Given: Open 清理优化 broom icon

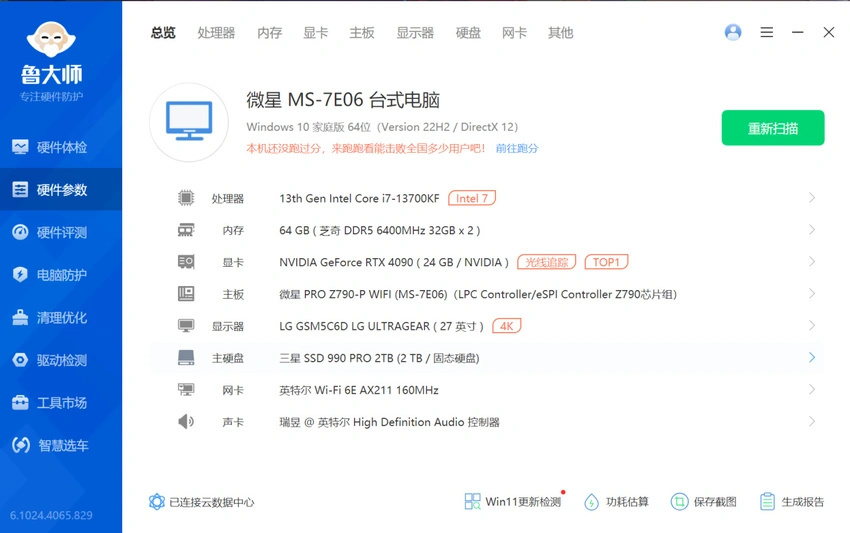Looking at the screenshot, I should pyautogui.click(x=20, y=317).
